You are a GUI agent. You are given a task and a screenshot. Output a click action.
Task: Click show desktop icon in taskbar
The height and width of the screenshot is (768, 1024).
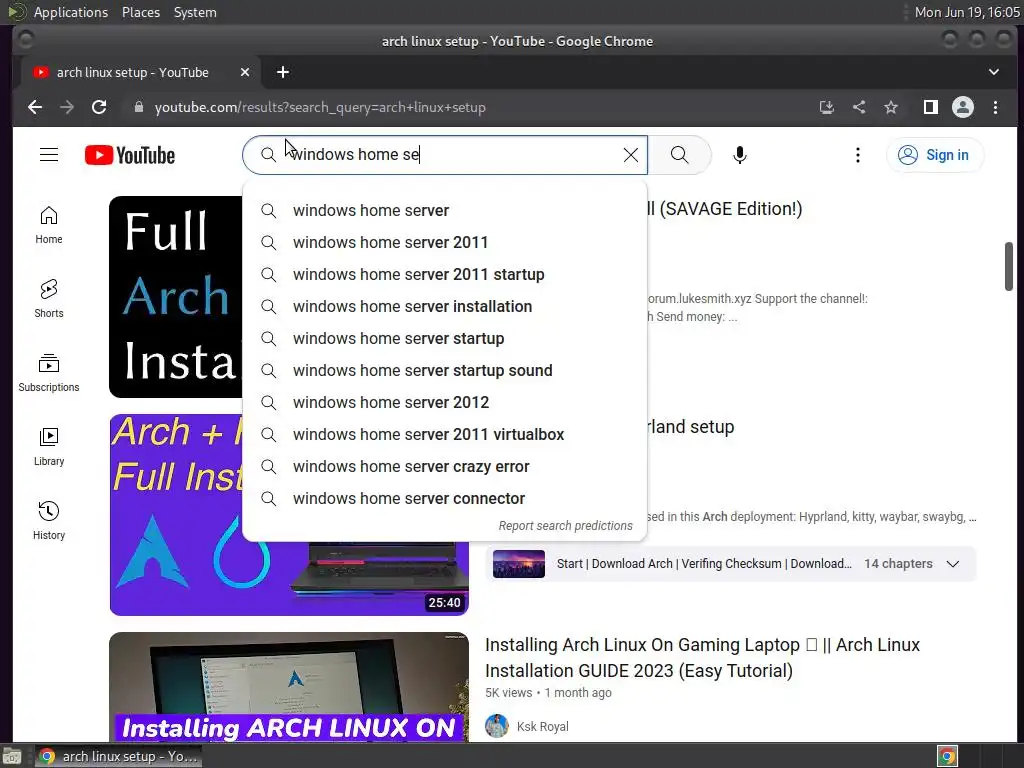[x=12, y=756]
